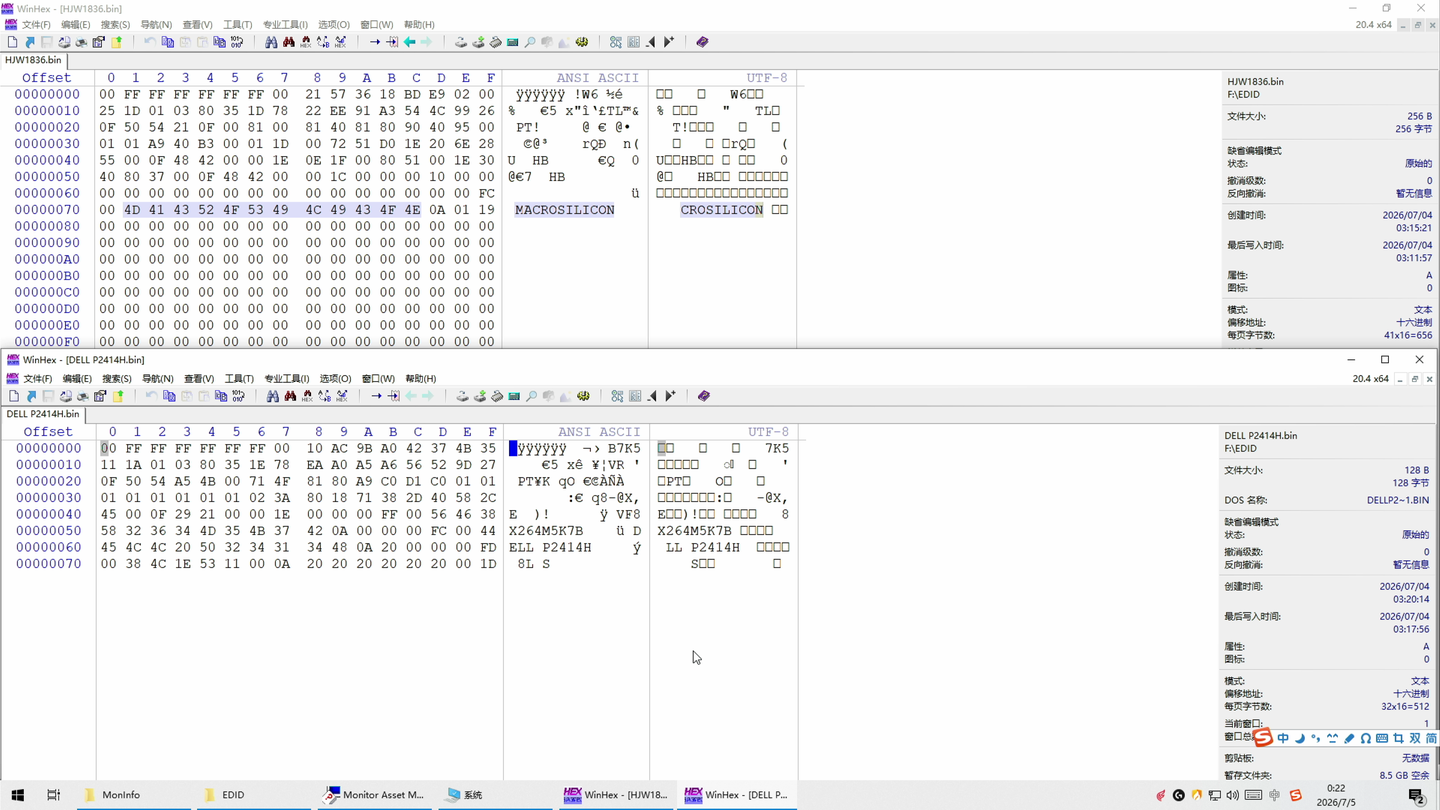Screen dimensions: 1440x810
Task: Toggle Sogou half-moon full/half width button
Action: (1300, 739)
